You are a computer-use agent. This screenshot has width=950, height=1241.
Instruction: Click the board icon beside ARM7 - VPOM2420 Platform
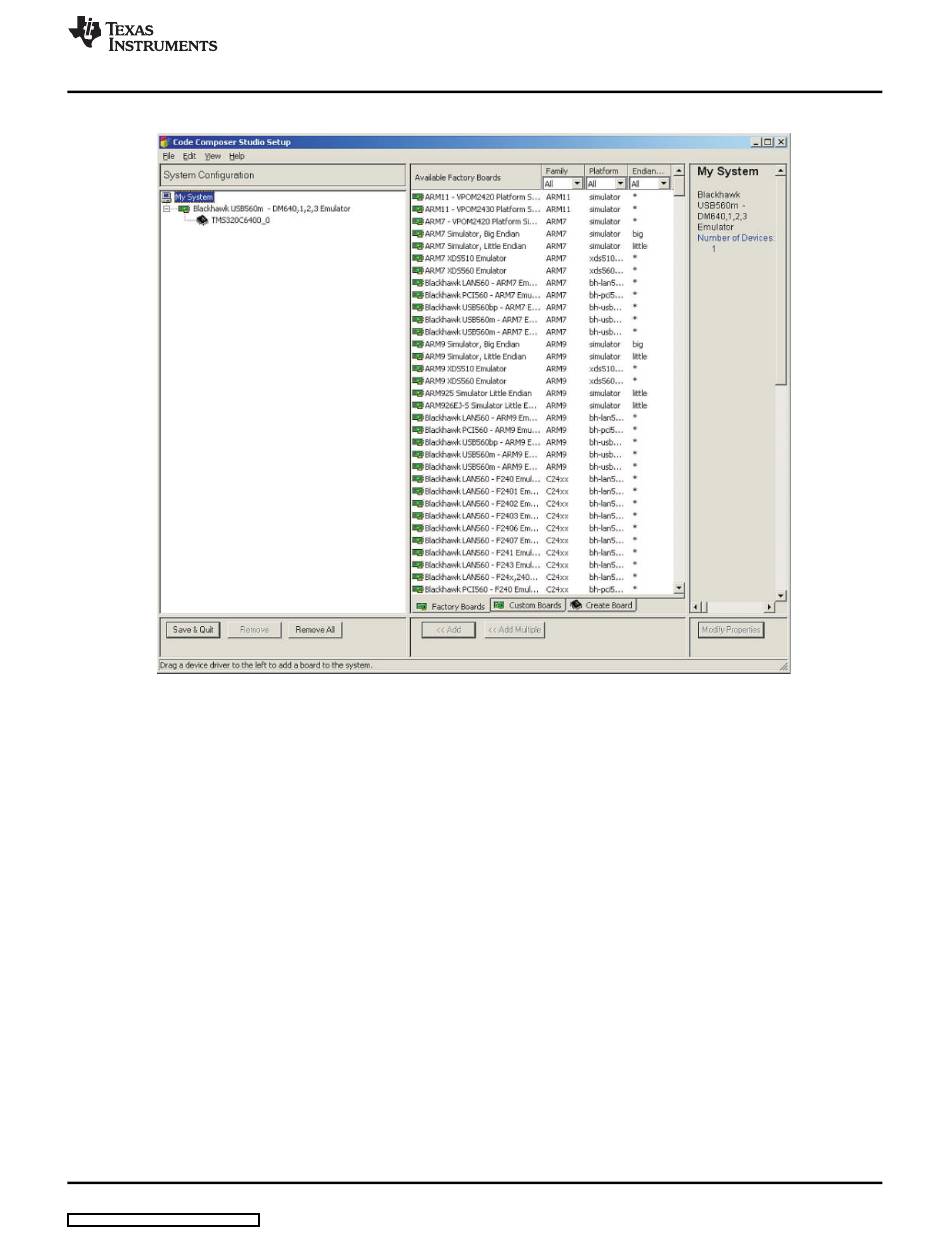418,221
